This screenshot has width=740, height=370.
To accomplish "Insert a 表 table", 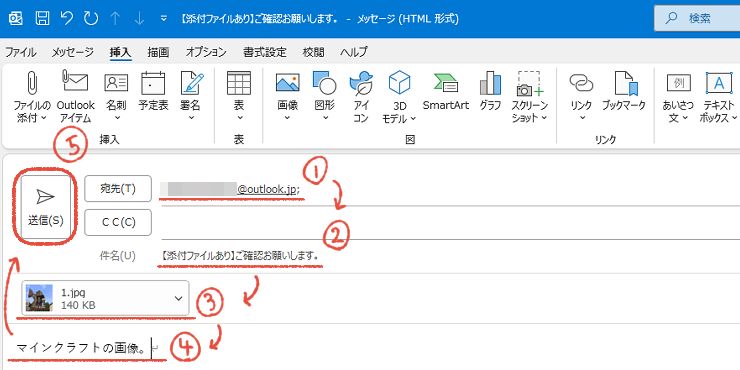I will tap(239, 96).
